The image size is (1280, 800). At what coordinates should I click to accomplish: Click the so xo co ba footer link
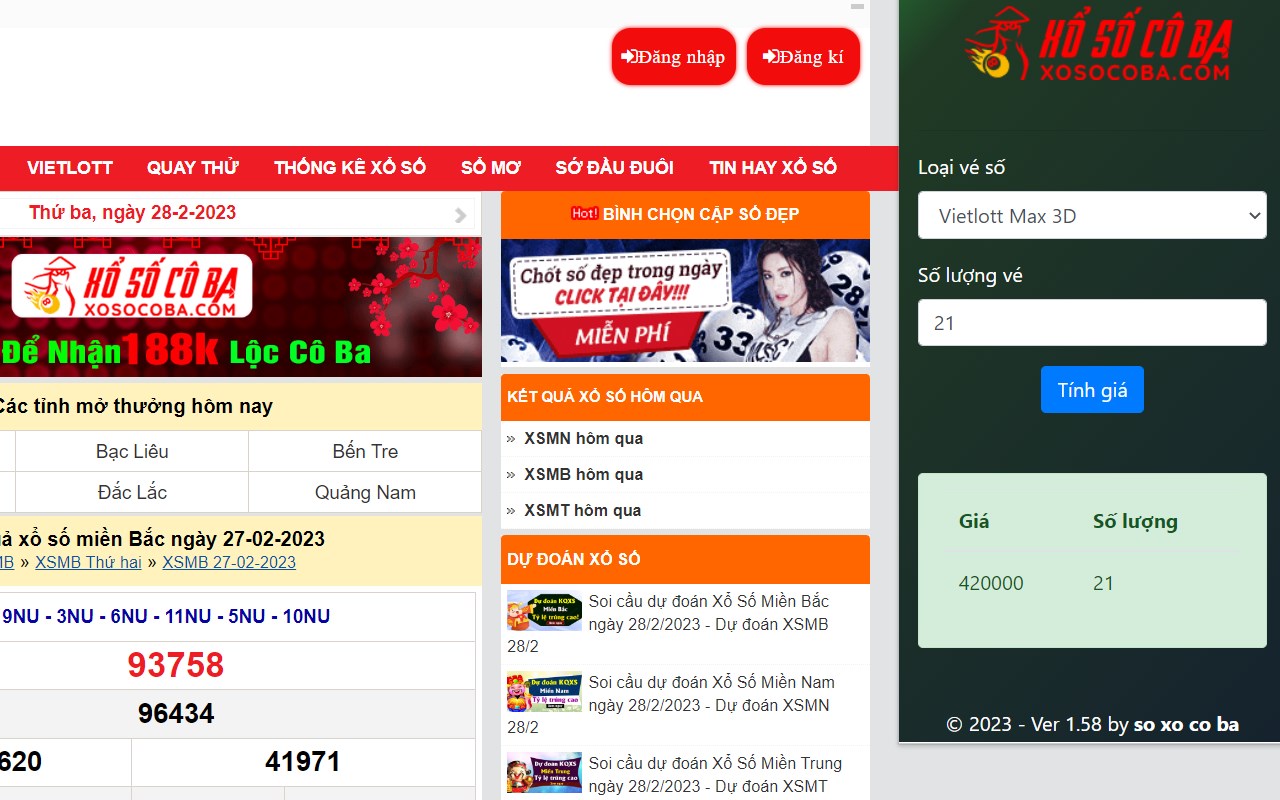tap(1186, 724)
